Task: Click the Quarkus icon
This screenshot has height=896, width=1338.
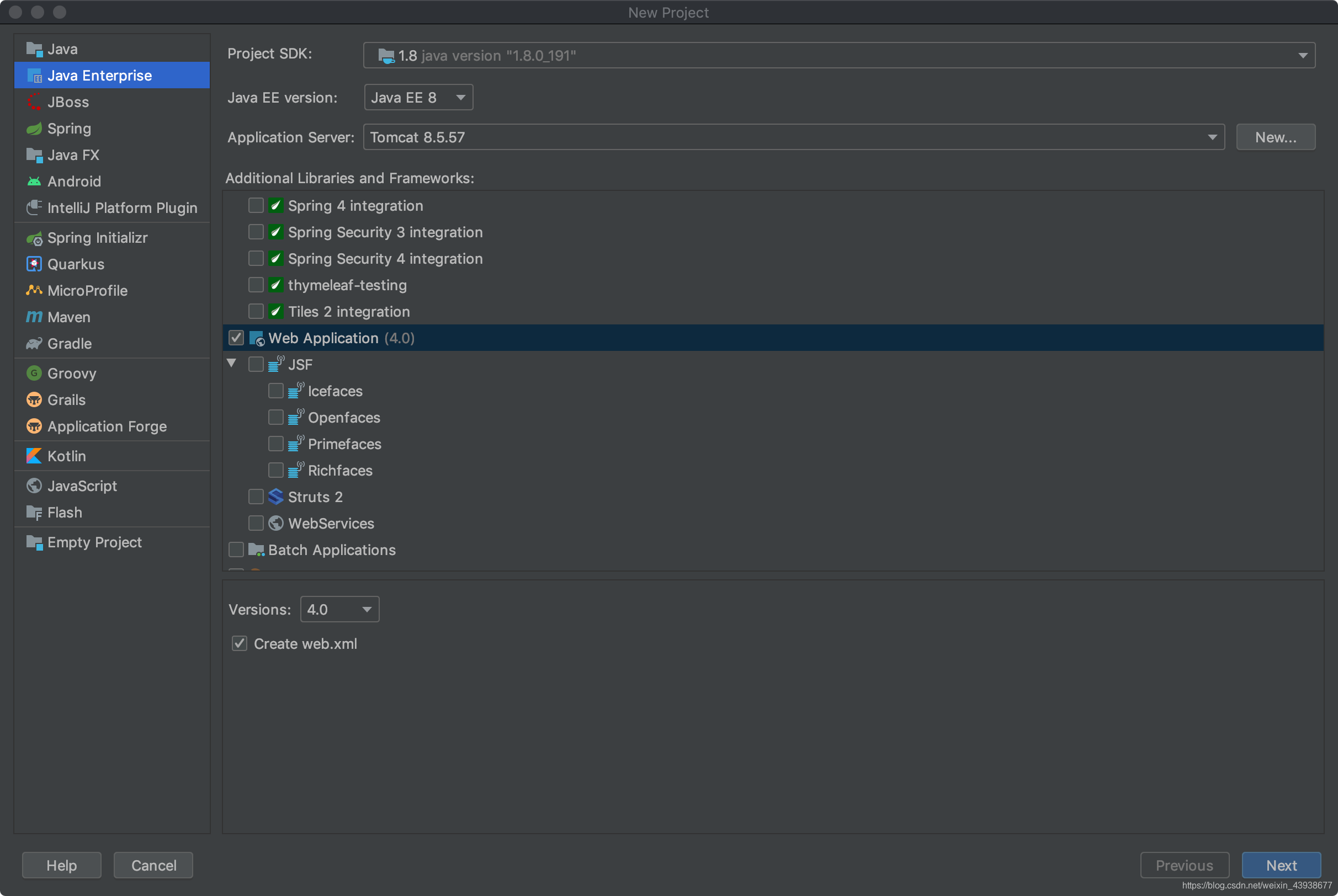Action: 34,265
